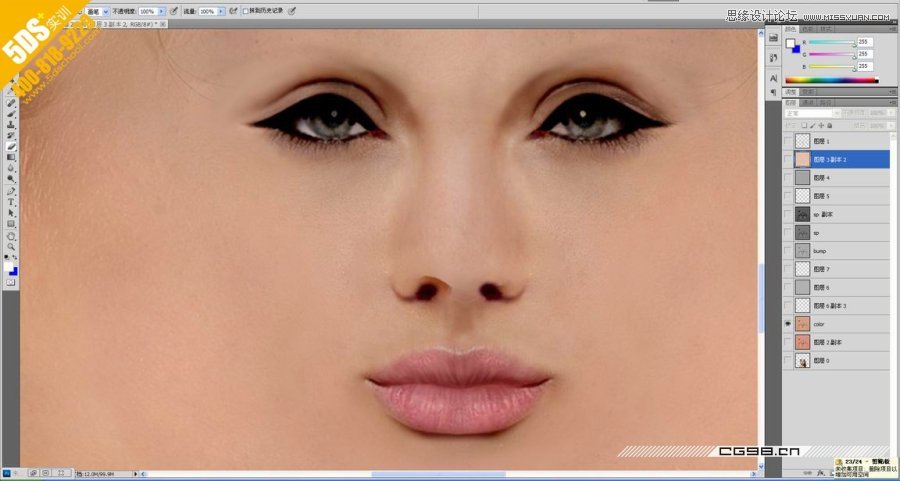Lock transparent pixels of layer
Image resolution: width=900 pixels, height=481 pixels.
[804, 125]
